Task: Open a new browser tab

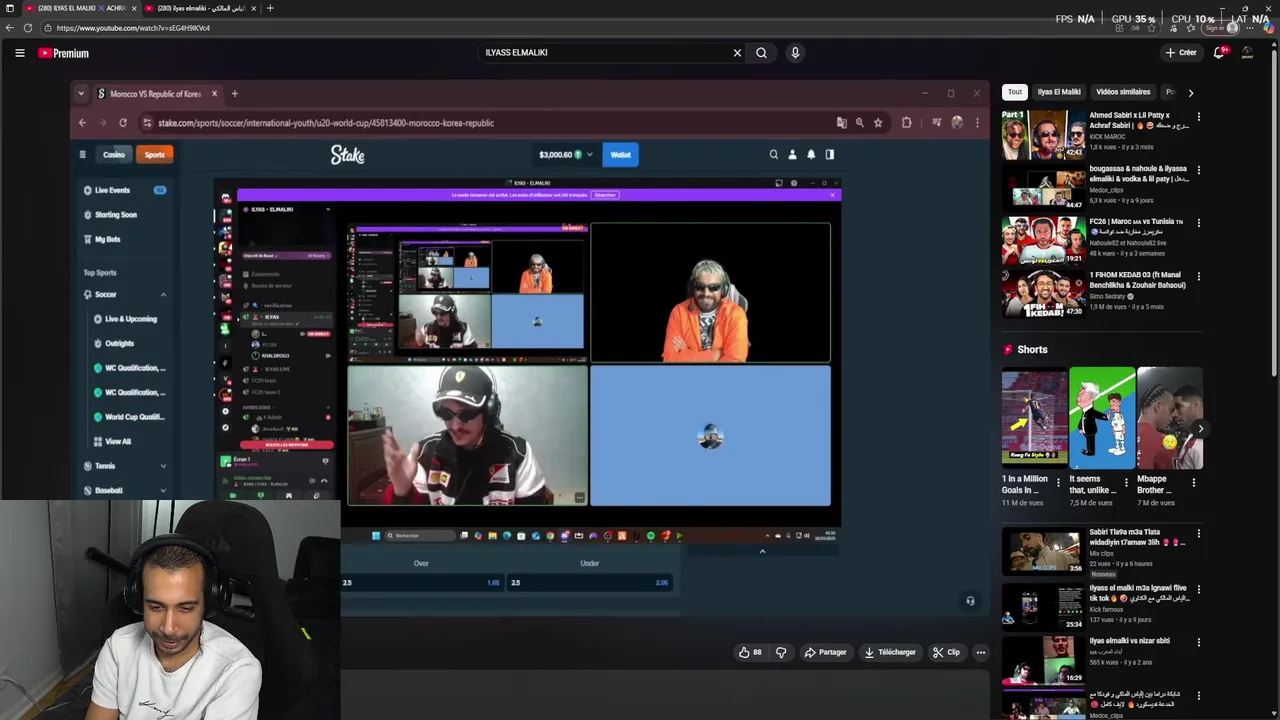Action: tap(270, 8)
